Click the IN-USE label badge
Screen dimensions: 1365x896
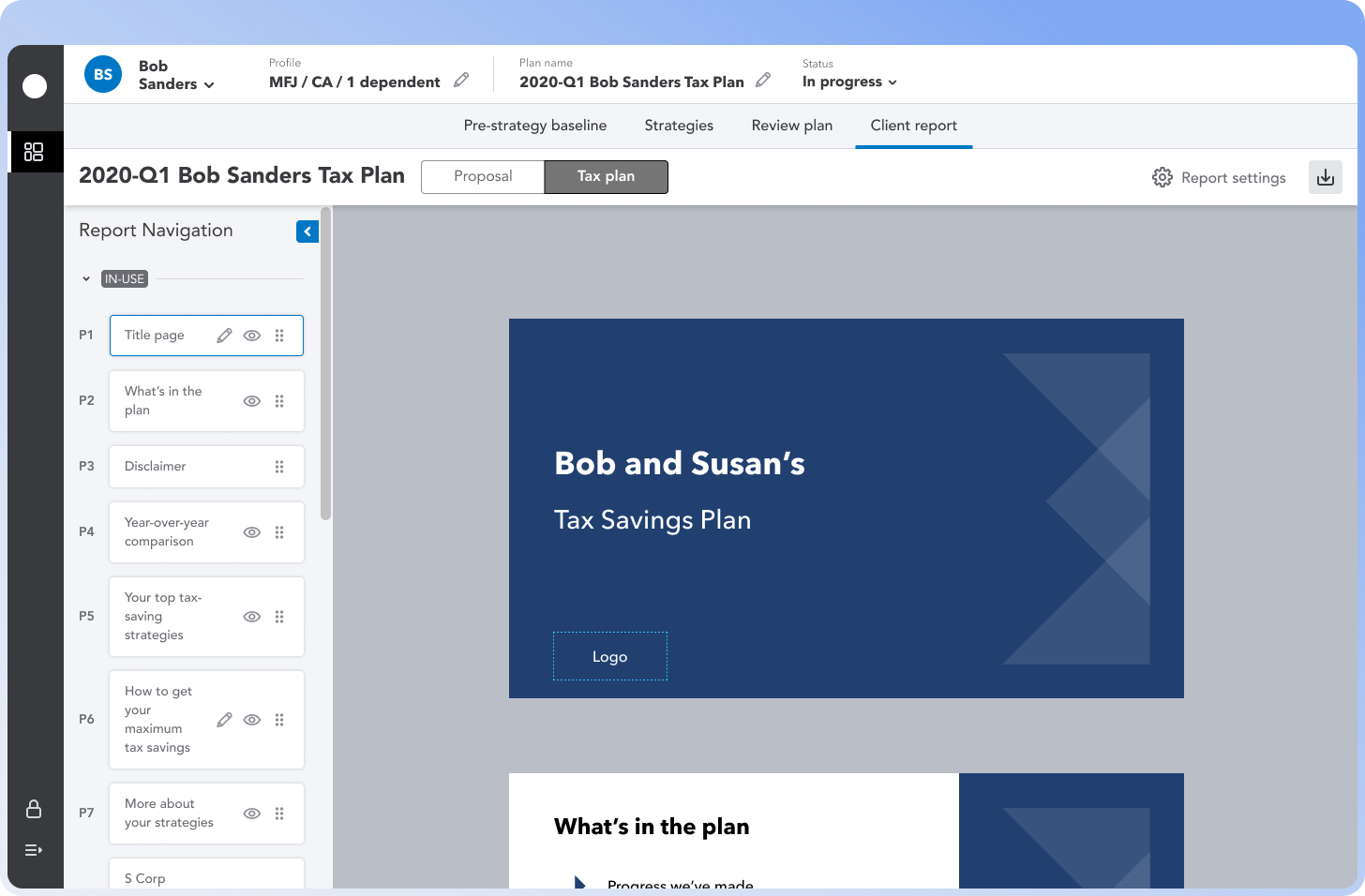pyautogui.click(x=125, y=279)
